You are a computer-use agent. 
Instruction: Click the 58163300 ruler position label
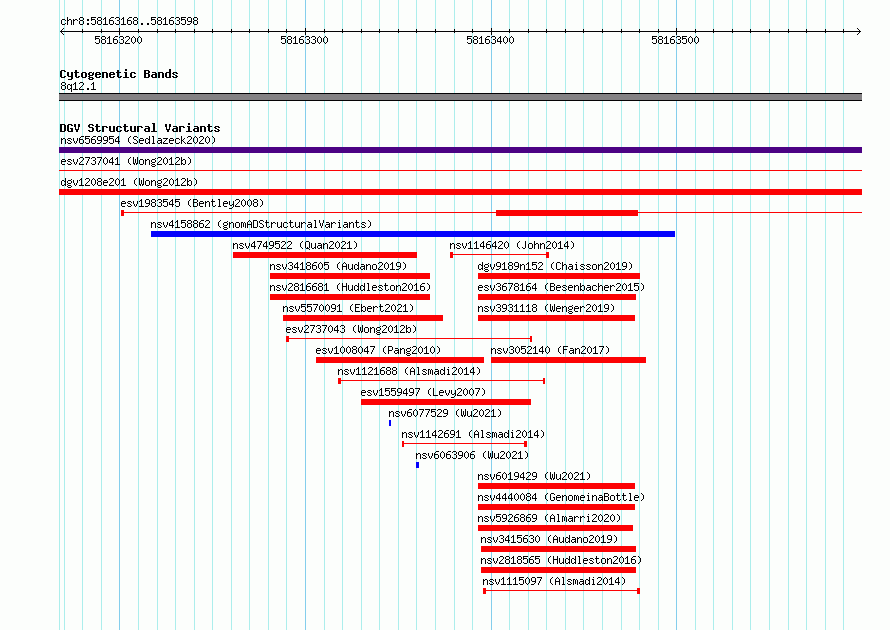click(304, 40)
